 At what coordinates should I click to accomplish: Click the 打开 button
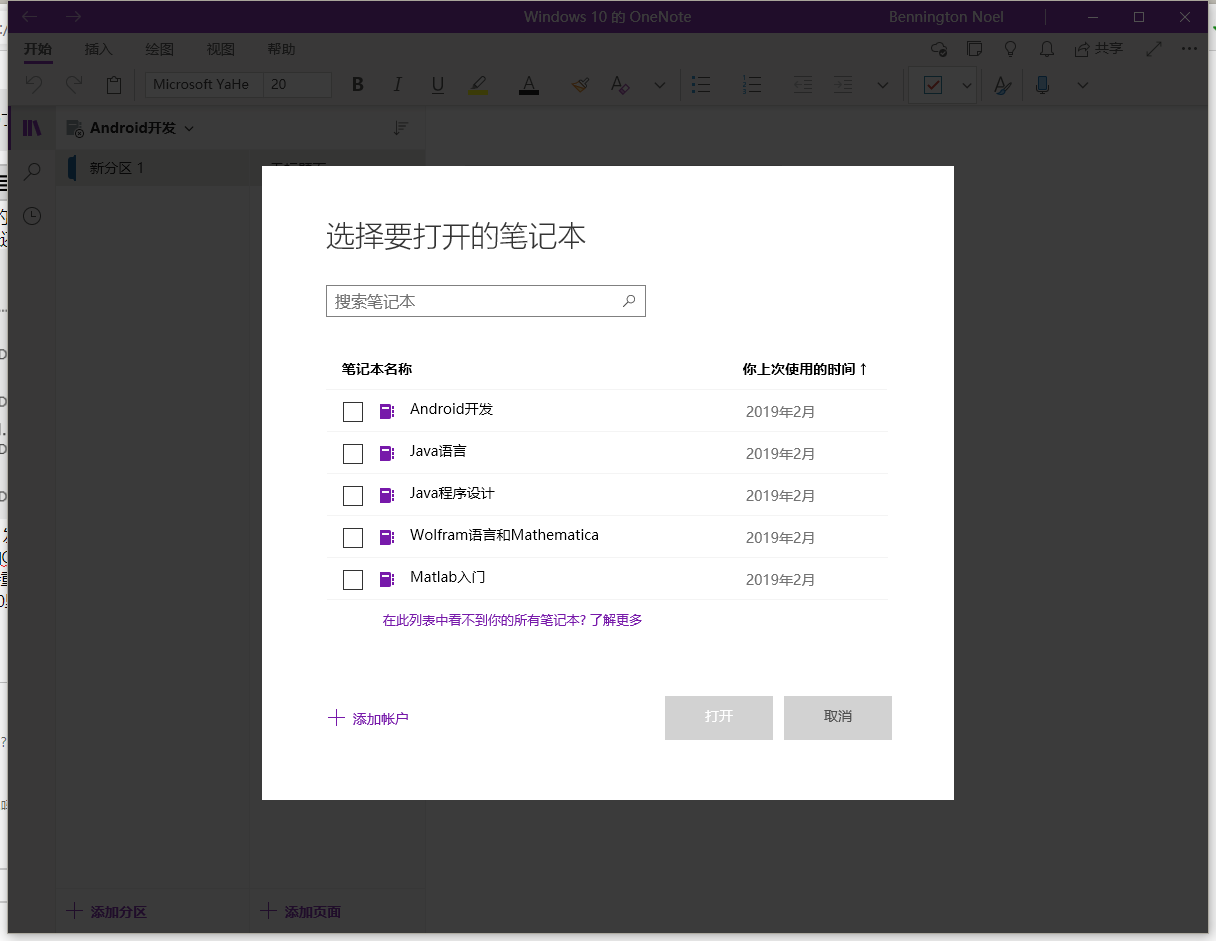click(719, 718)
